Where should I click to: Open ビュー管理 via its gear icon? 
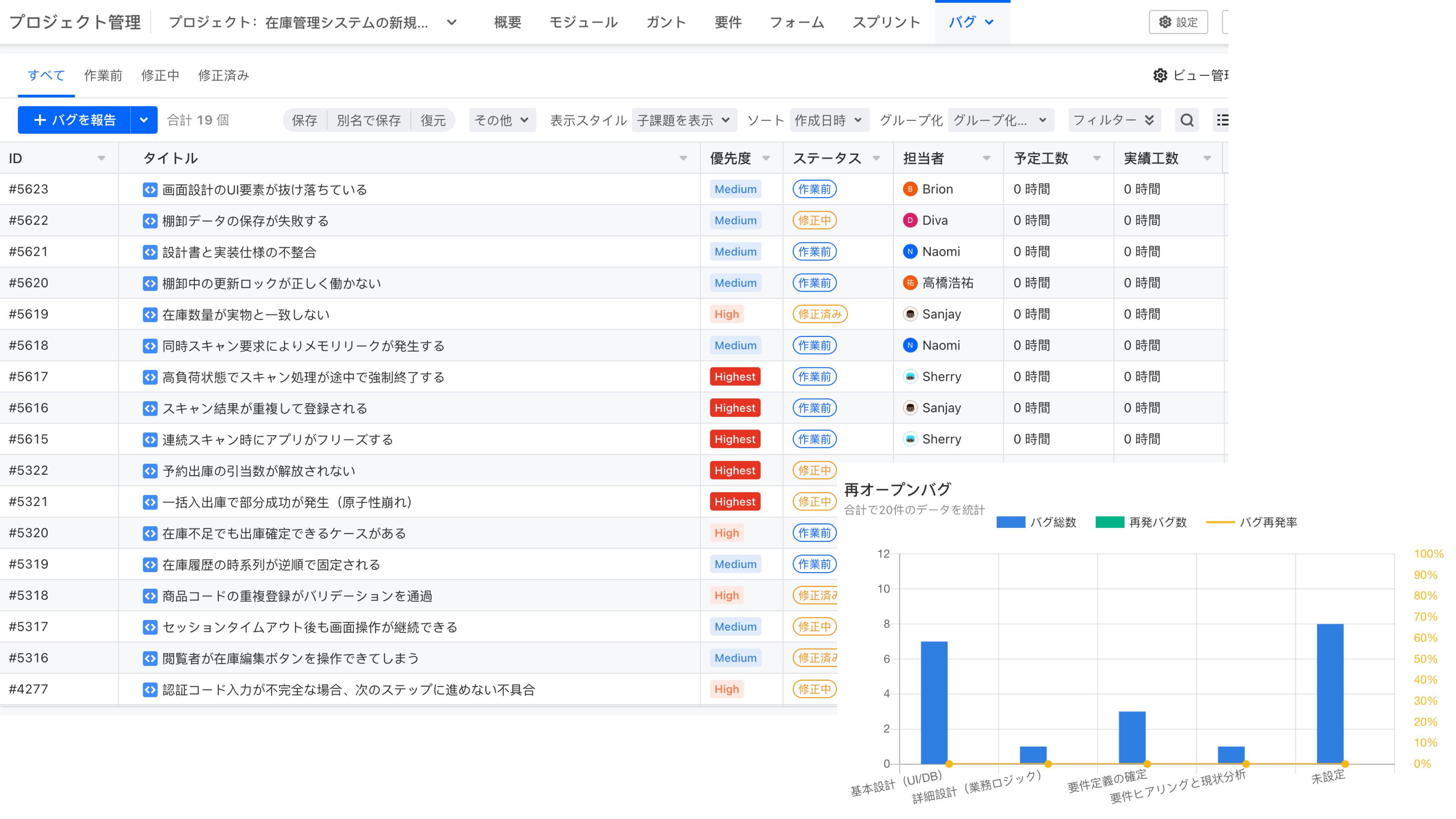click(1160, 76)
